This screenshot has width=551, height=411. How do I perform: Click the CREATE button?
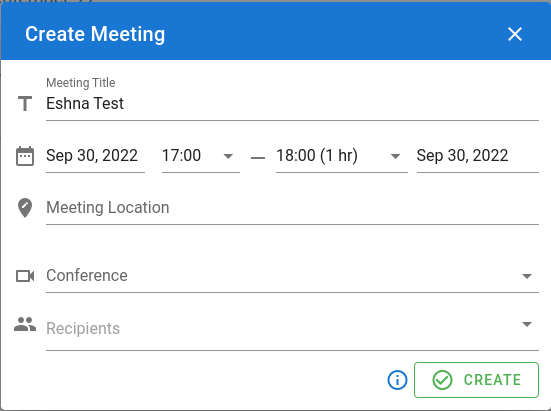pyautogui.click(x=476, y=380)
